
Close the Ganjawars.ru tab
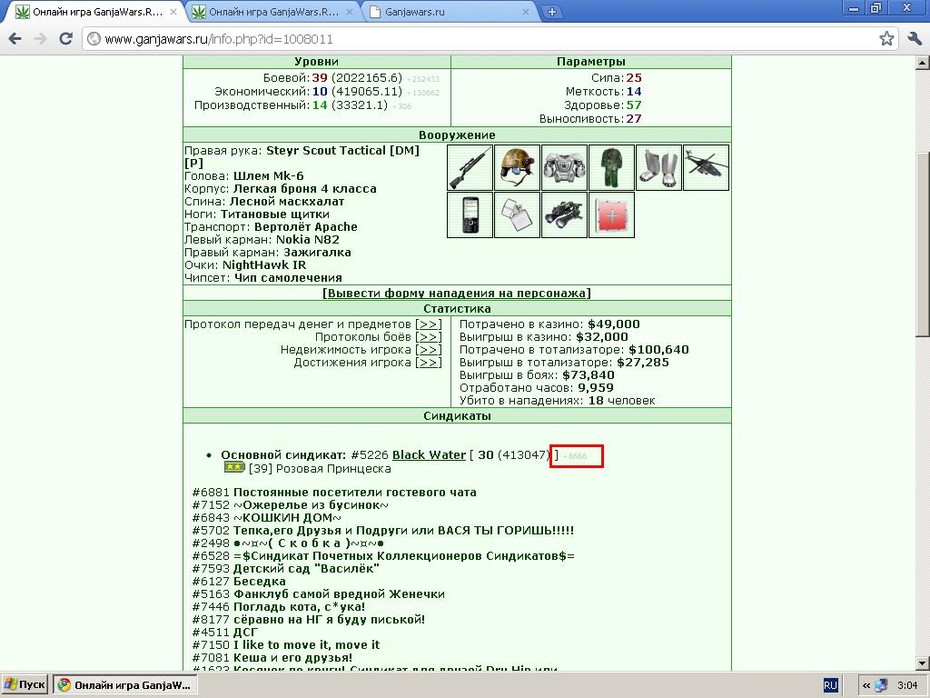click(525, 12)
